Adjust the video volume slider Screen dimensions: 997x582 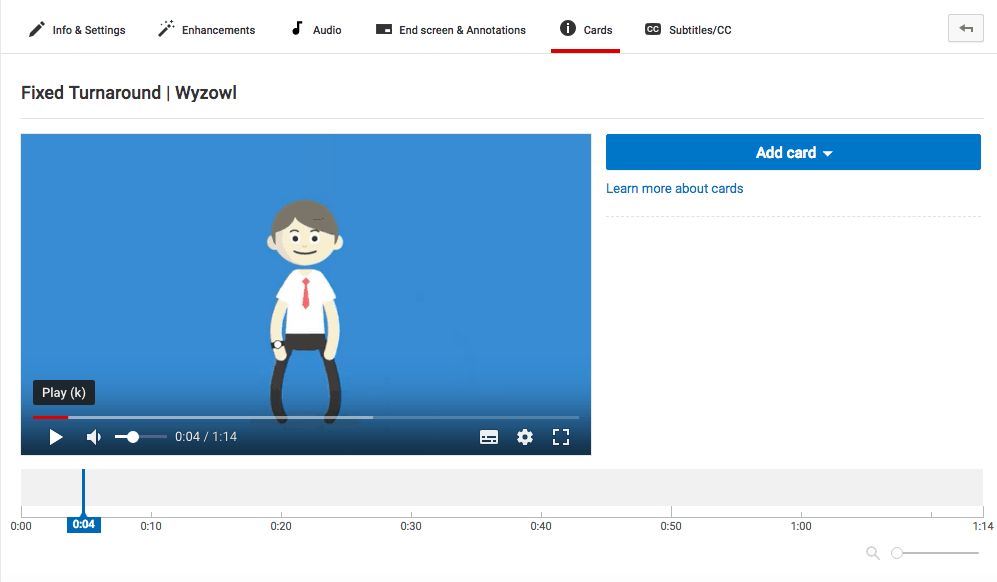(133, 437)
